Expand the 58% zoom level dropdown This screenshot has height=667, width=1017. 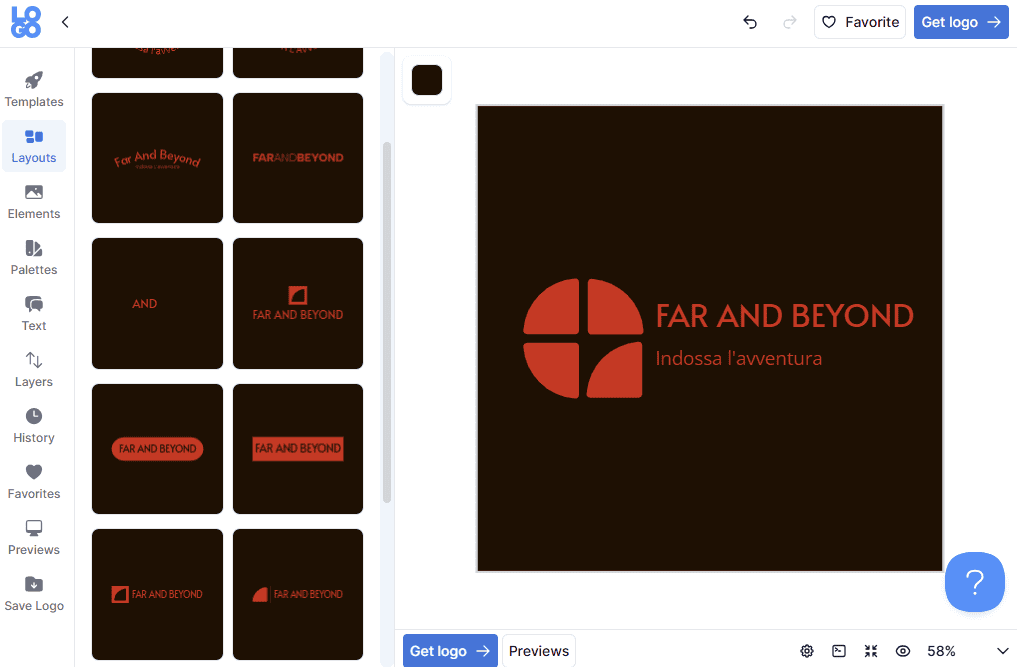coord(1002,651)
